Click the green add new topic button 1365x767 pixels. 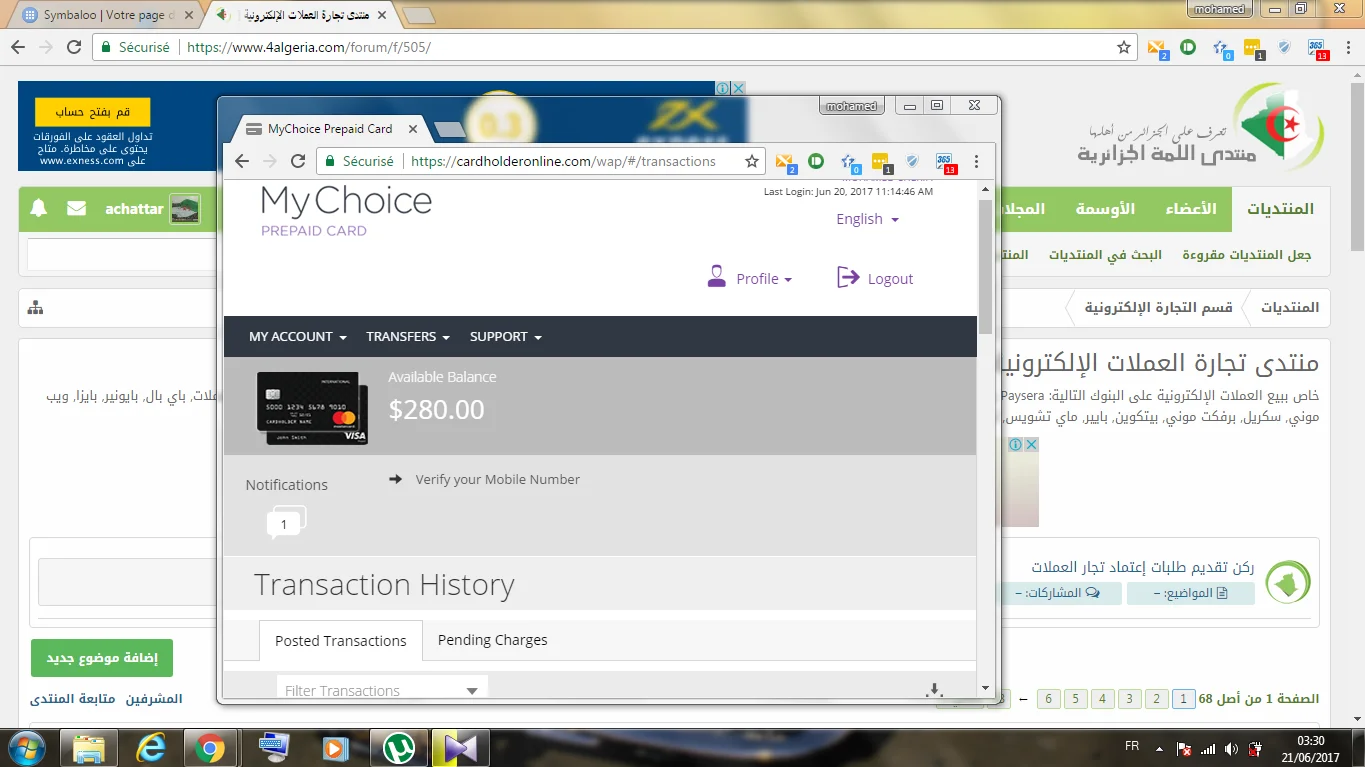101,658
